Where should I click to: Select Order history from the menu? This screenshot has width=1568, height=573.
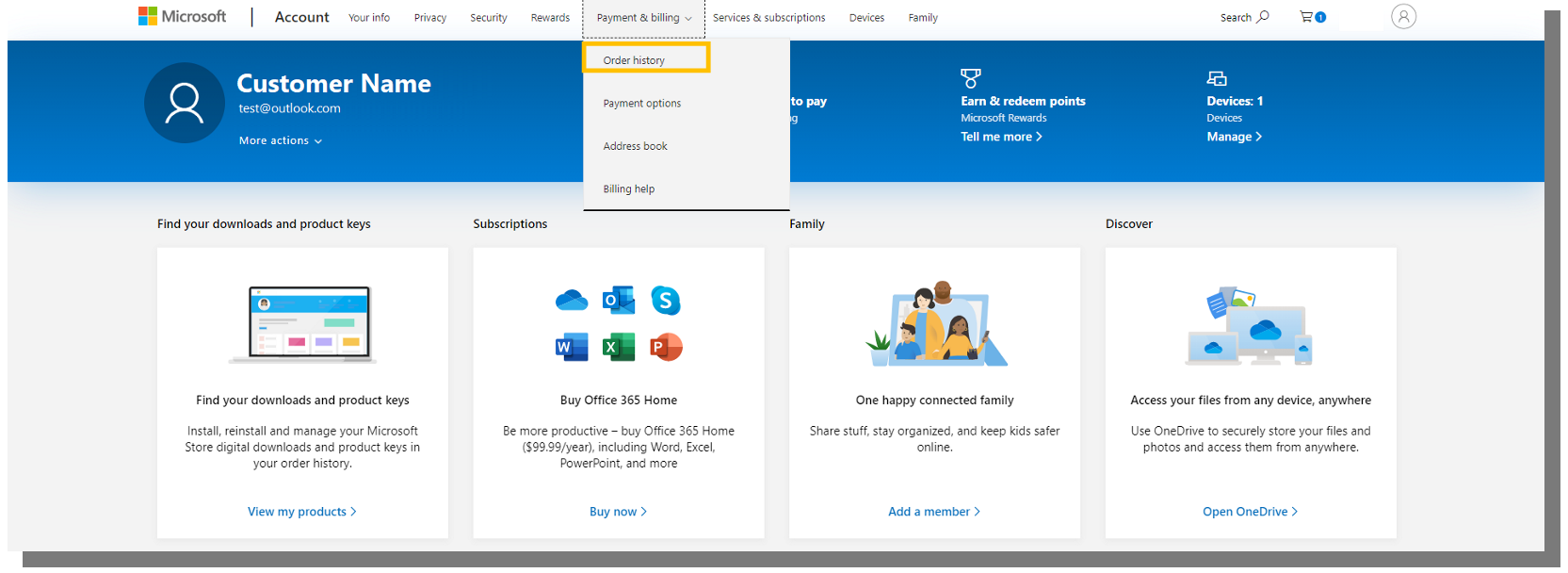tap(634, 60)
